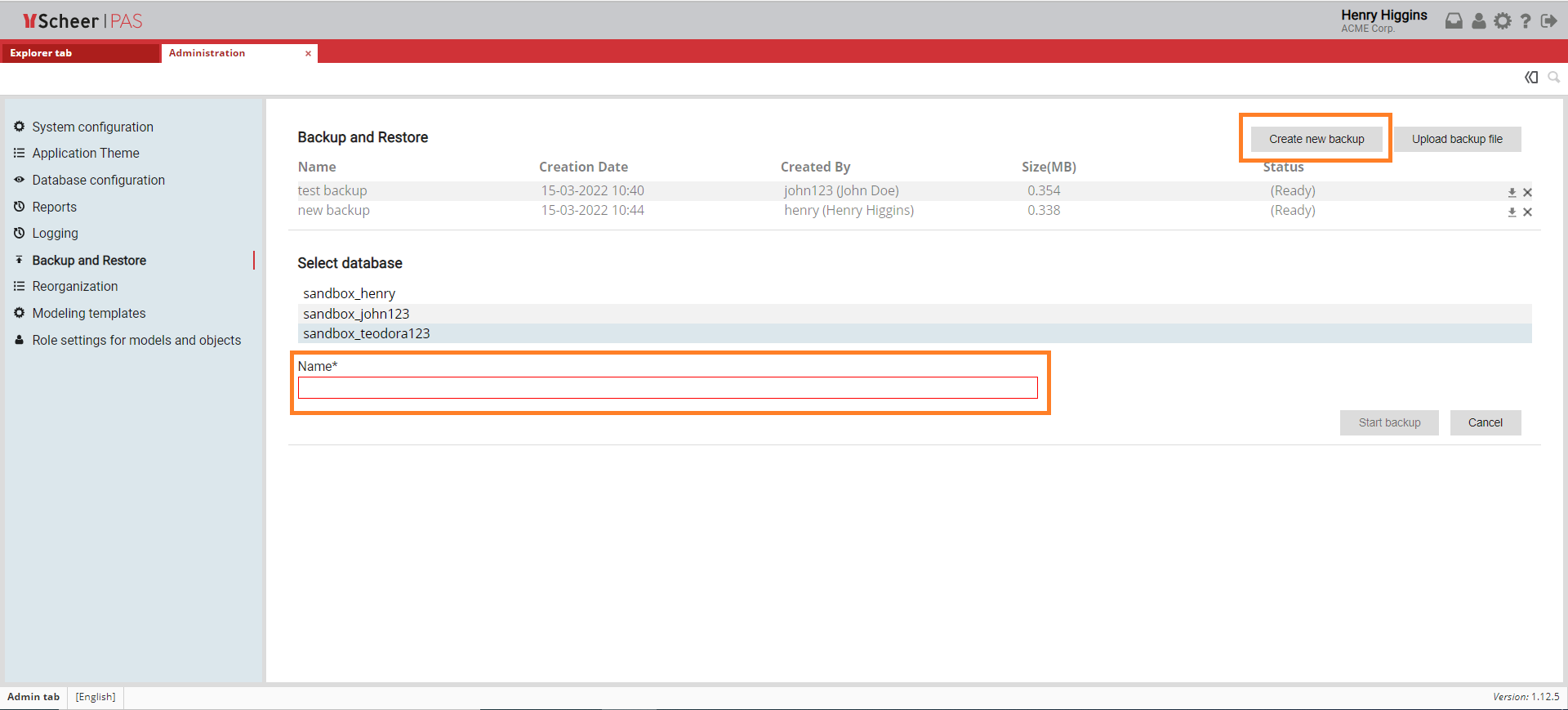Delete the 'new backup' entry
1568x710 pixels.
(1527, 212)
